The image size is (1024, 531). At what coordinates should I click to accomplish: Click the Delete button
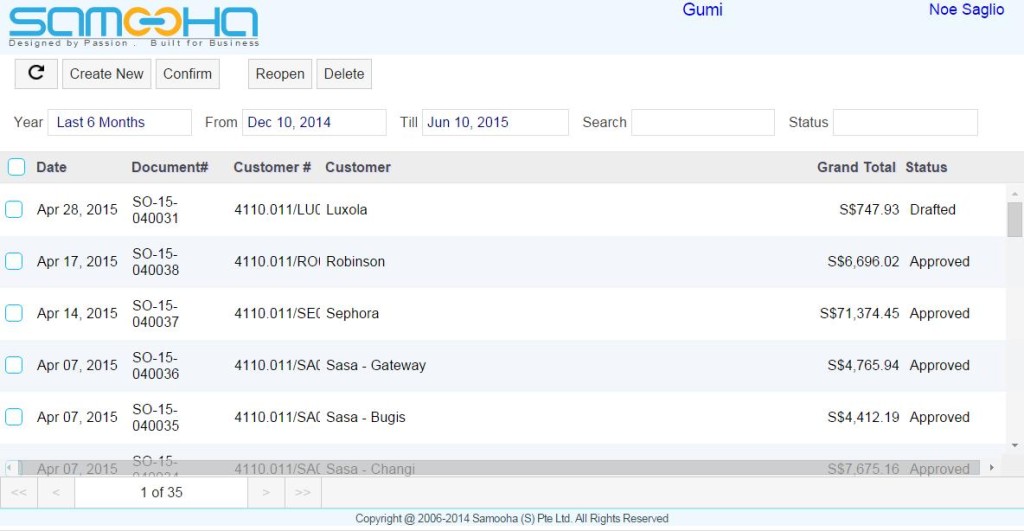tap(344, 74)
